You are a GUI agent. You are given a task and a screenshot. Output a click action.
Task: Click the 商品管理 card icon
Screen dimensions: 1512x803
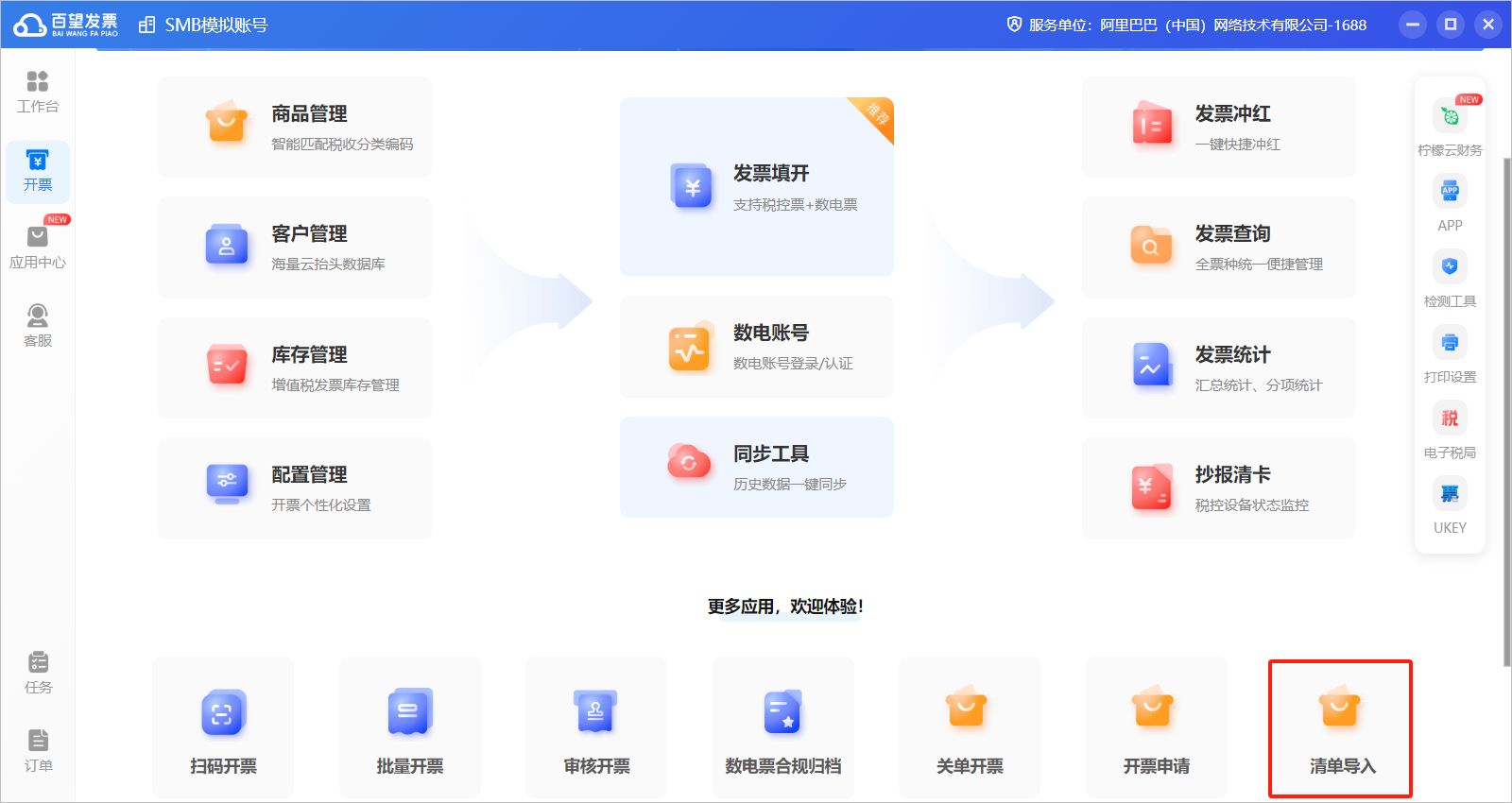[x=226, y=123]
